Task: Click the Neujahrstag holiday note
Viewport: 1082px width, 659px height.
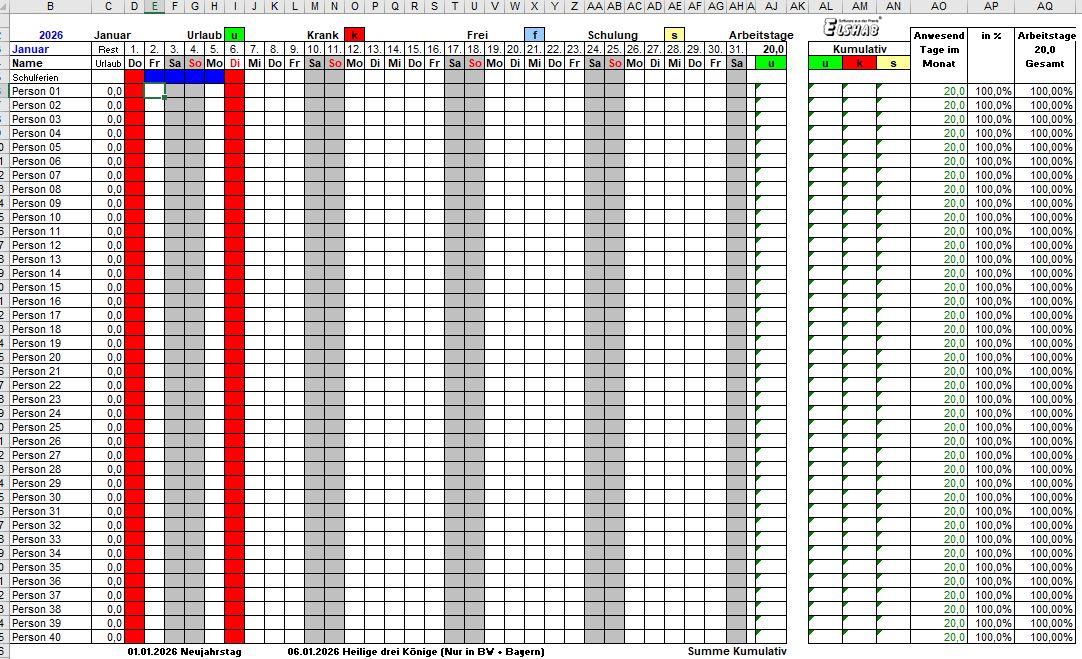Action: [x=184, y=651]
